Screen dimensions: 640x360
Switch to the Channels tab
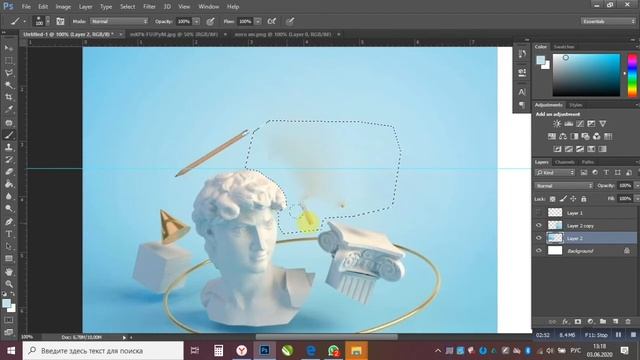pyautogui.click(x=565, y=162)
